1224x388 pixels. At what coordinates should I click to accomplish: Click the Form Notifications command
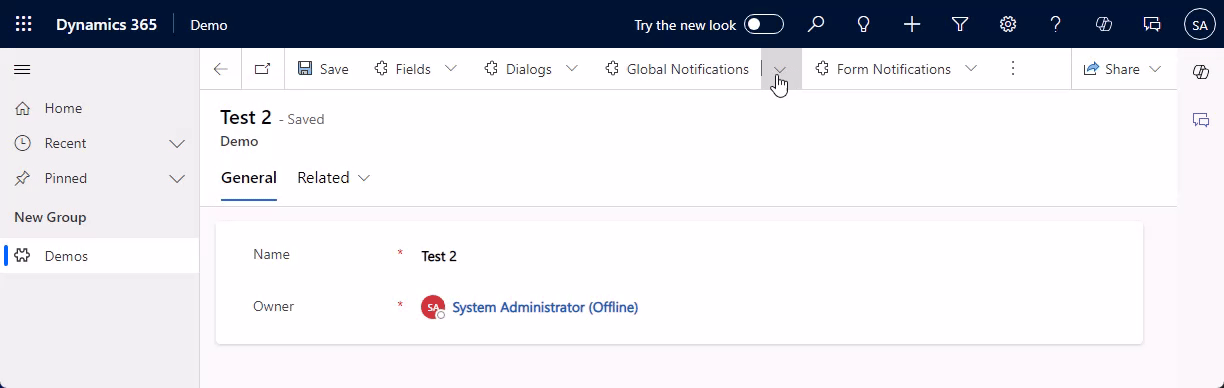coord(883,69)
